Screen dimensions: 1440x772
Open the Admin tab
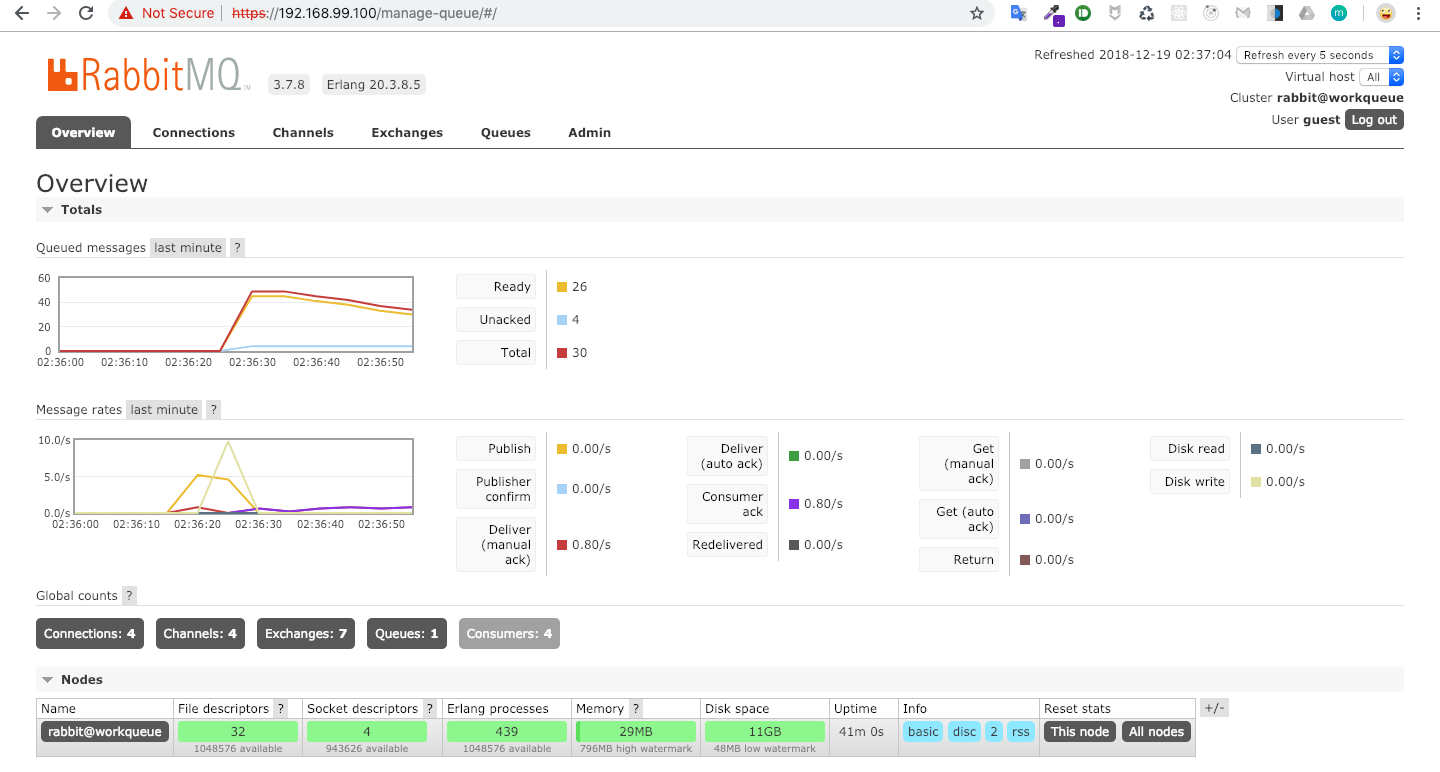tap(590, 132)
